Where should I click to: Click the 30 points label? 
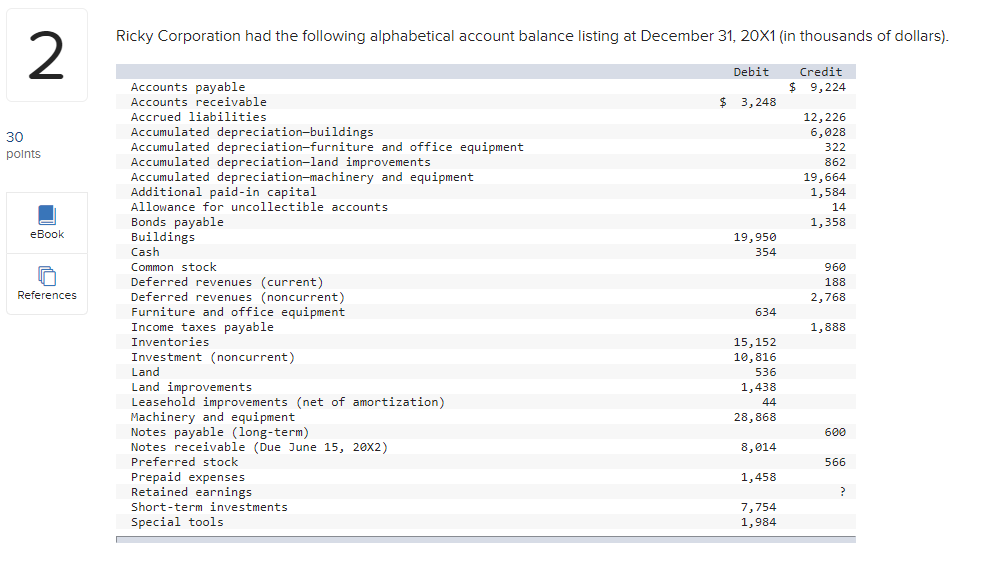click(x=23, y=145)
